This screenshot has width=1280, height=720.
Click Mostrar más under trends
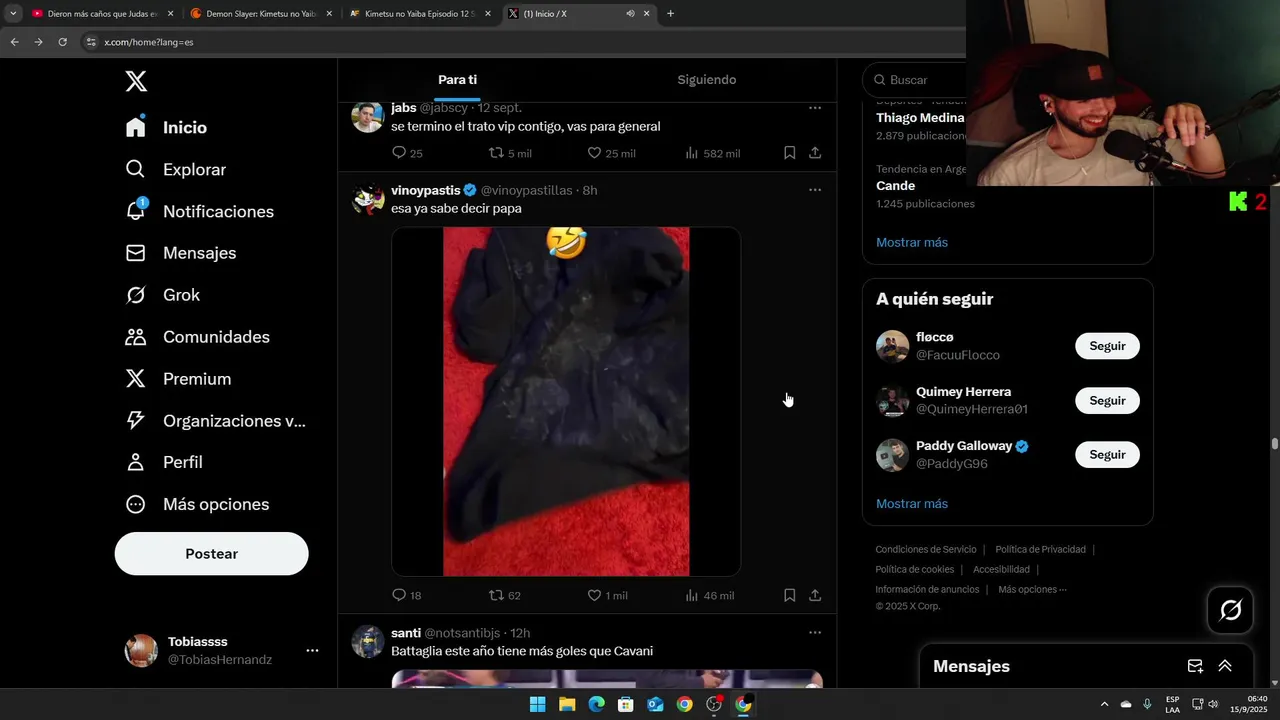tap(912, 242)
